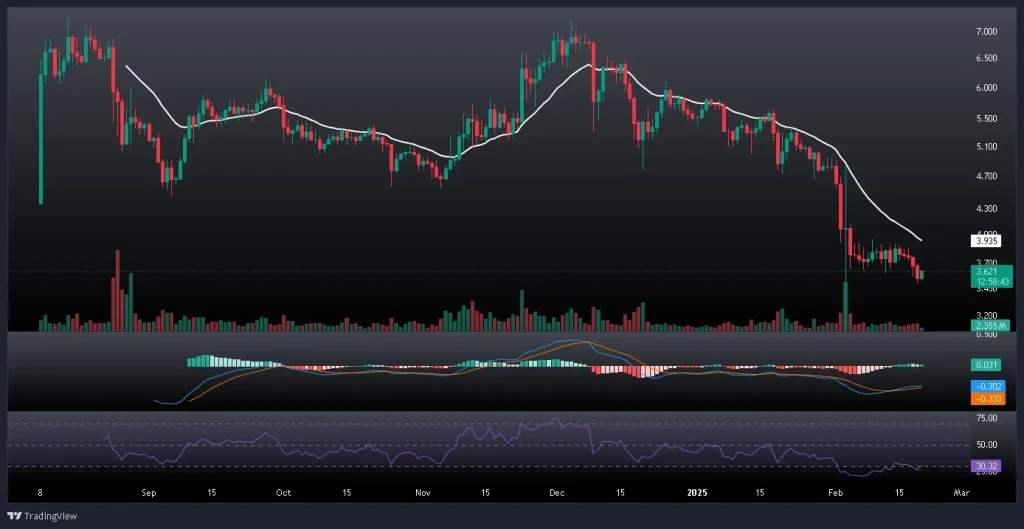
Task: Click the TradingView logo
Action: click(x=35, y=517)
